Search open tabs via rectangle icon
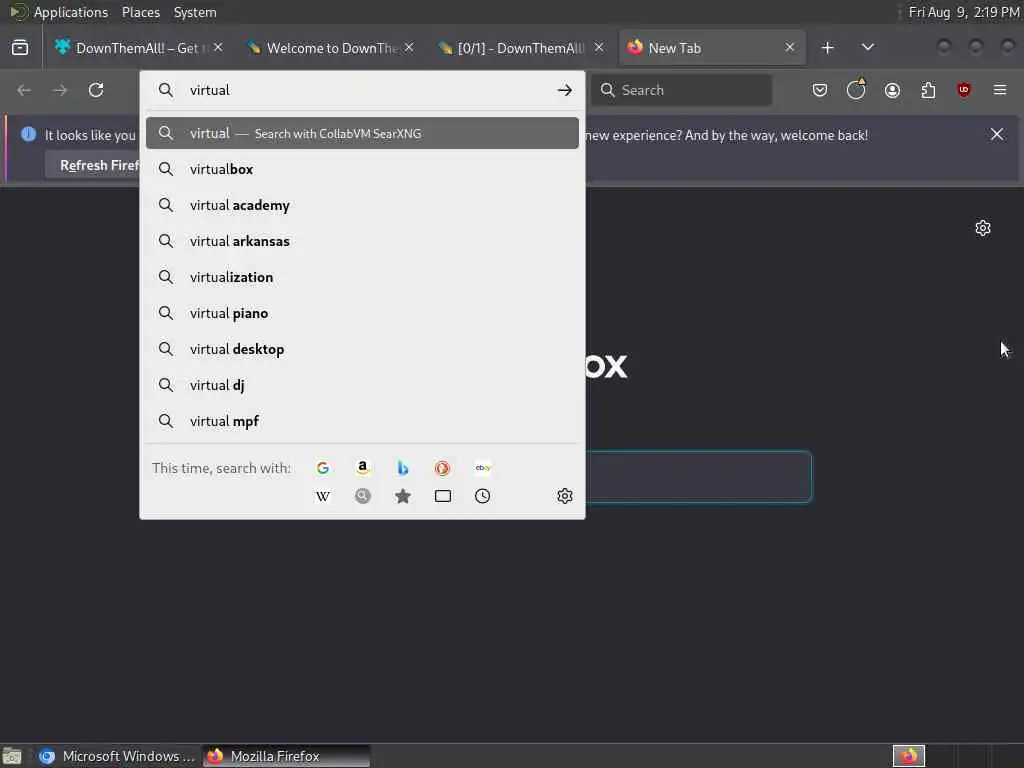 pos(443,496)
